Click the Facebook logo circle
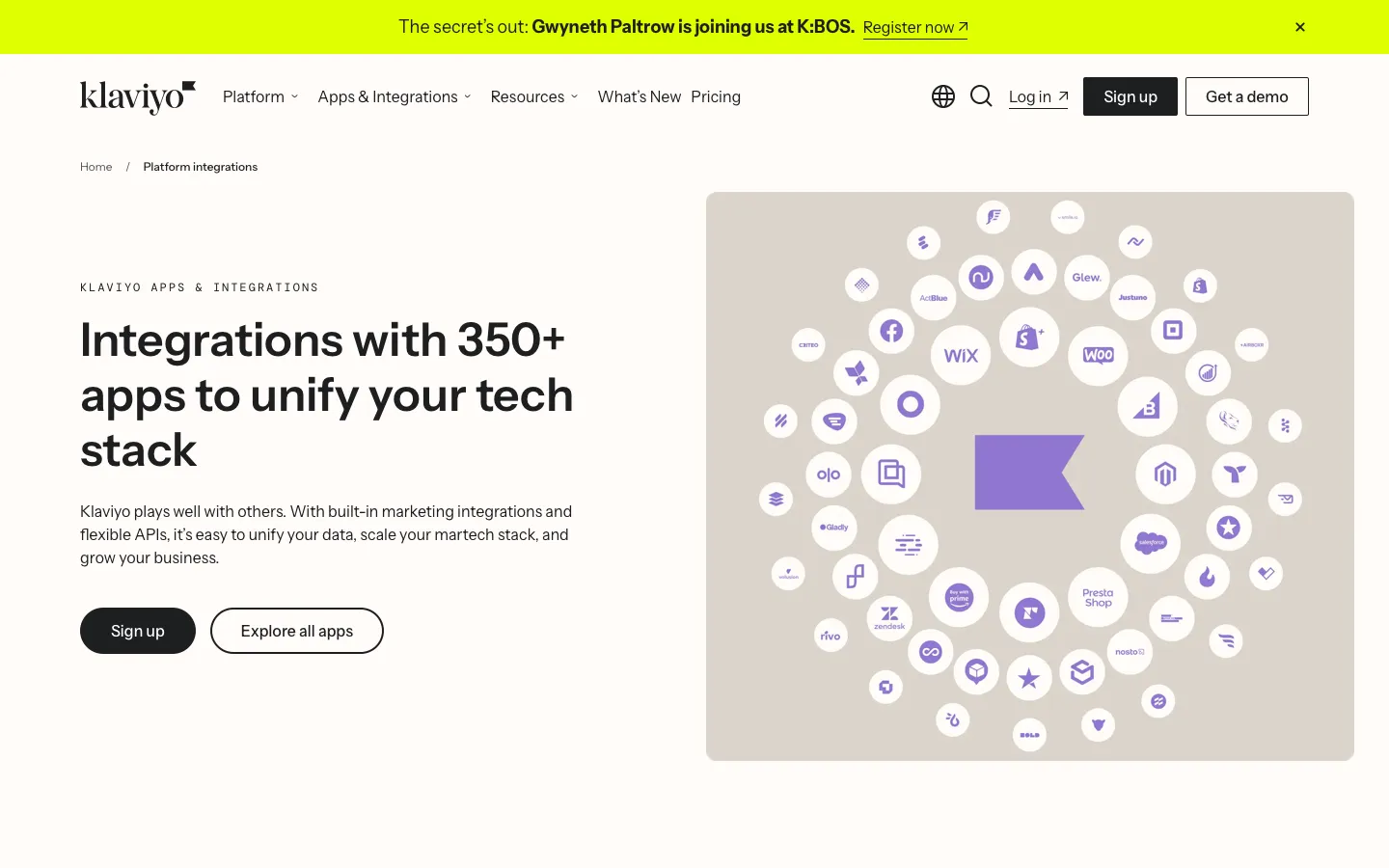Image resolution: width=1389 pixels, height=868 pixels. coord(891,332)
